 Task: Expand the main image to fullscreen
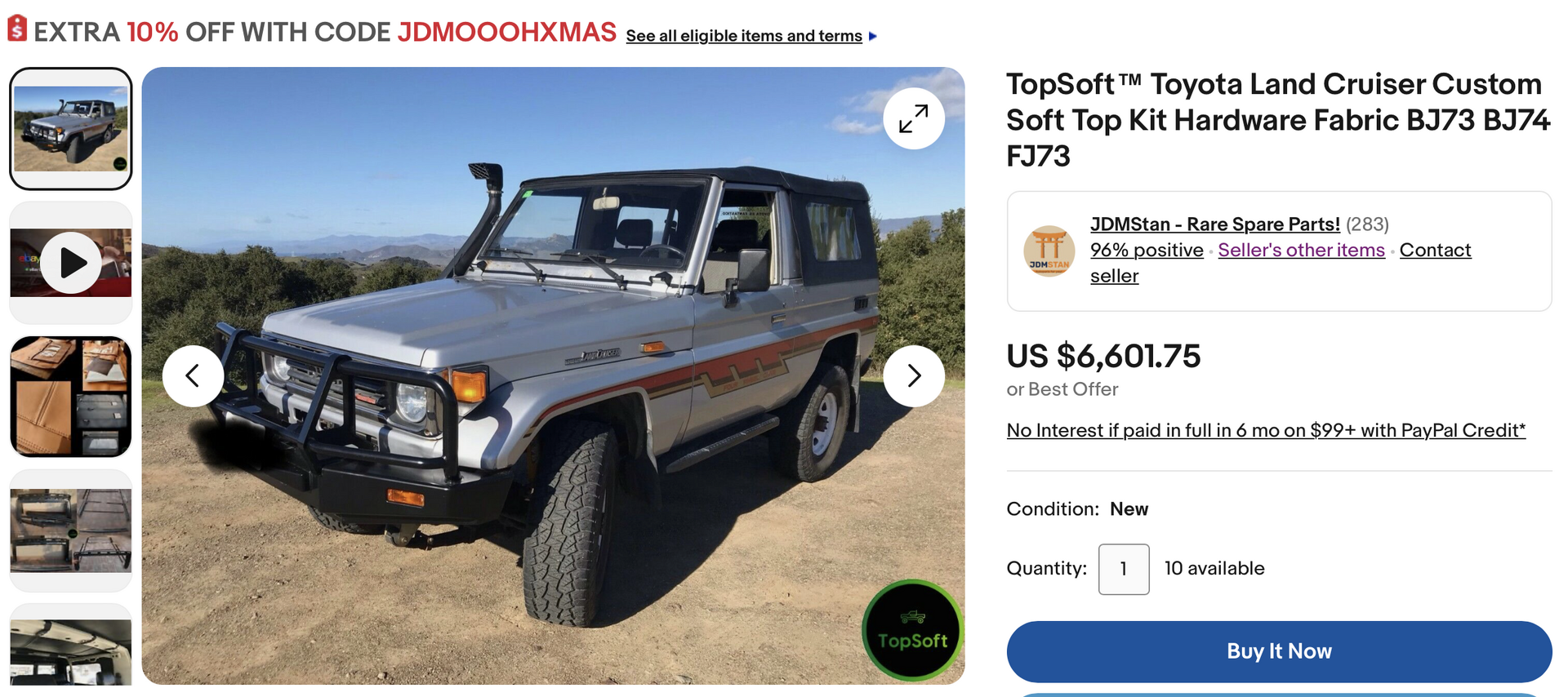coord(913,119)
